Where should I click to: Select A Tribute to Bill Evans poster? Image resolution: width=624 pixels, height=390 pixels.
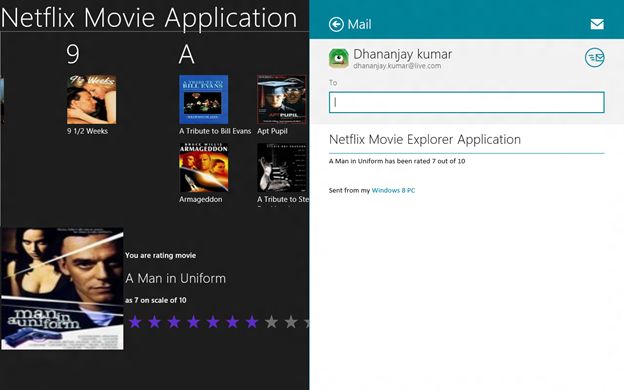[x=203, y=99]
